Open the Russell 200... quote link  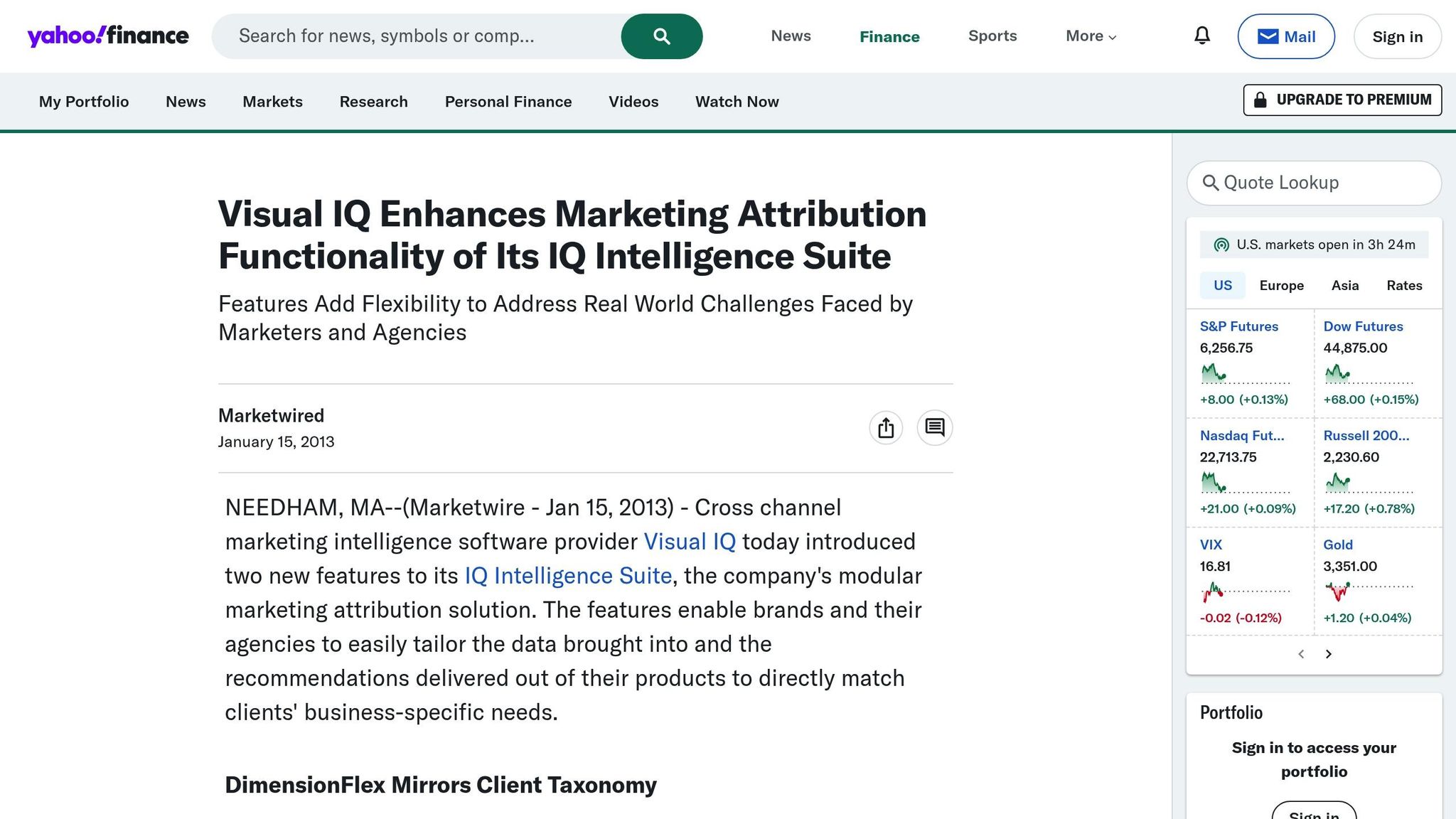[x=1366, y=436]
